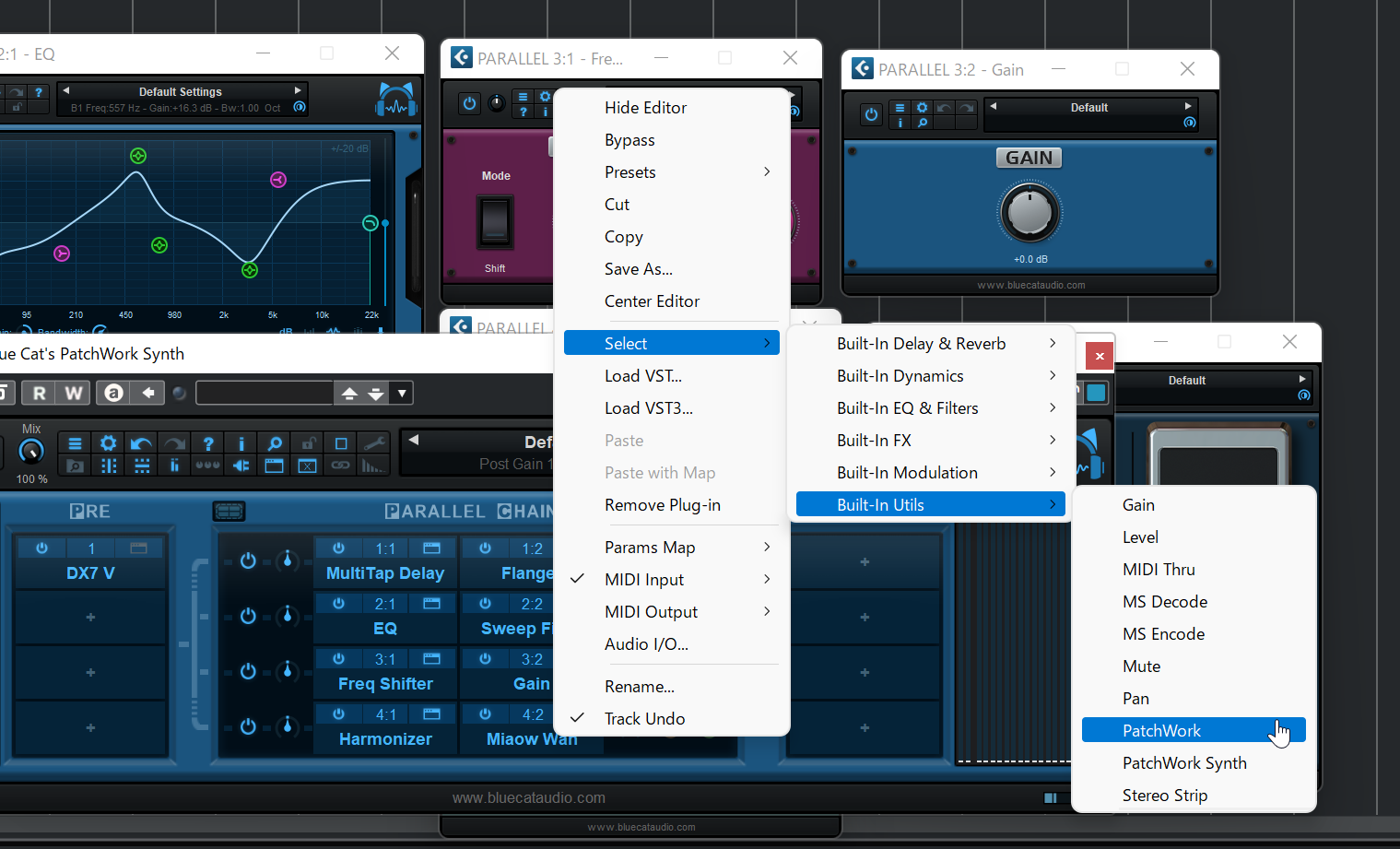
Task: Toggle bypass power in PARALLEL 3:2 Gain window
Action: click(871, 115)
